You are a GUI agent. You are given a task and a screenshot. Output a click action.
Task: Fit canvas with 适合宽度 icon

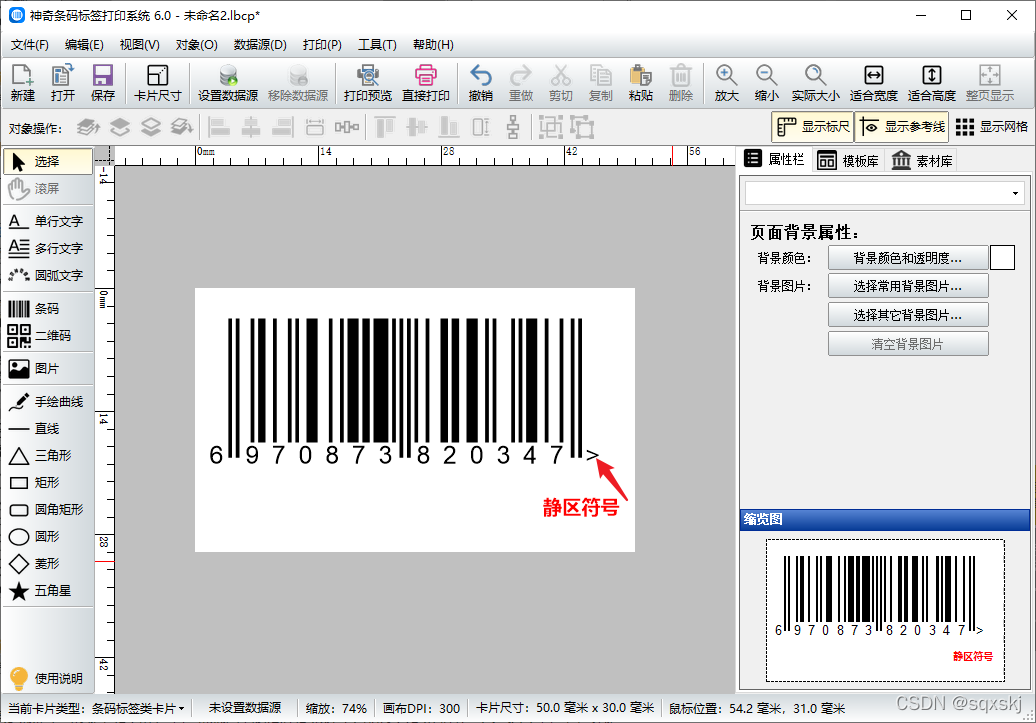[873, 83]
